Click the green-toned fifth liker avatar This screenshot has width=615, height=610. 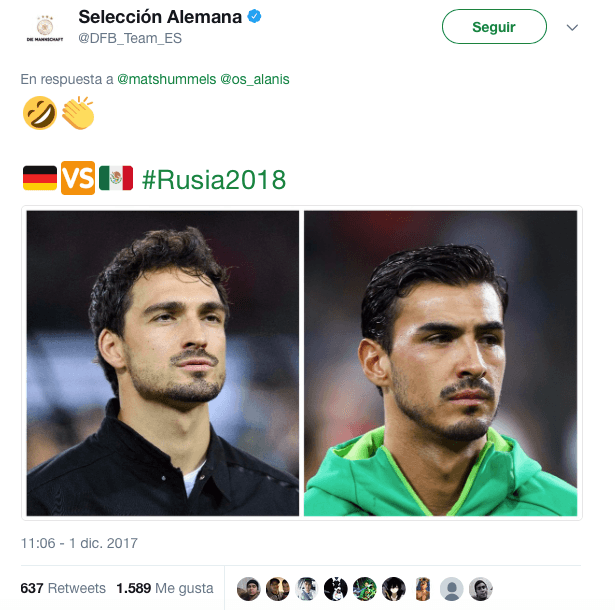pyautogui.click(x=365, y=589)
